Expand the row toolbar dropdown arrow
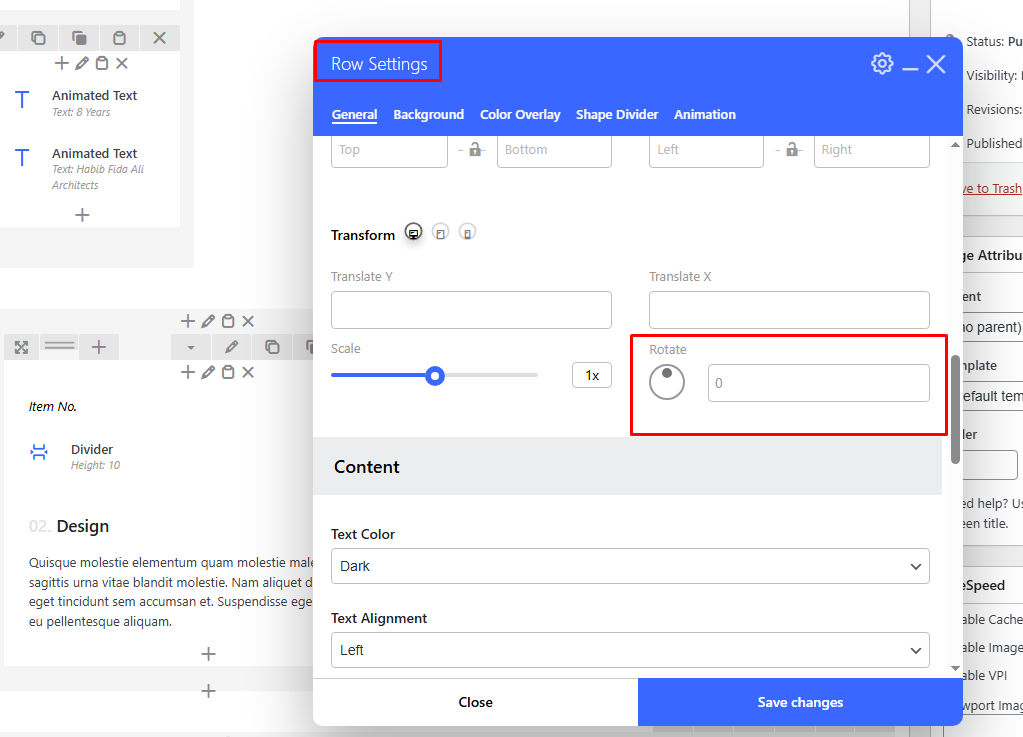 tap(191, 347)
